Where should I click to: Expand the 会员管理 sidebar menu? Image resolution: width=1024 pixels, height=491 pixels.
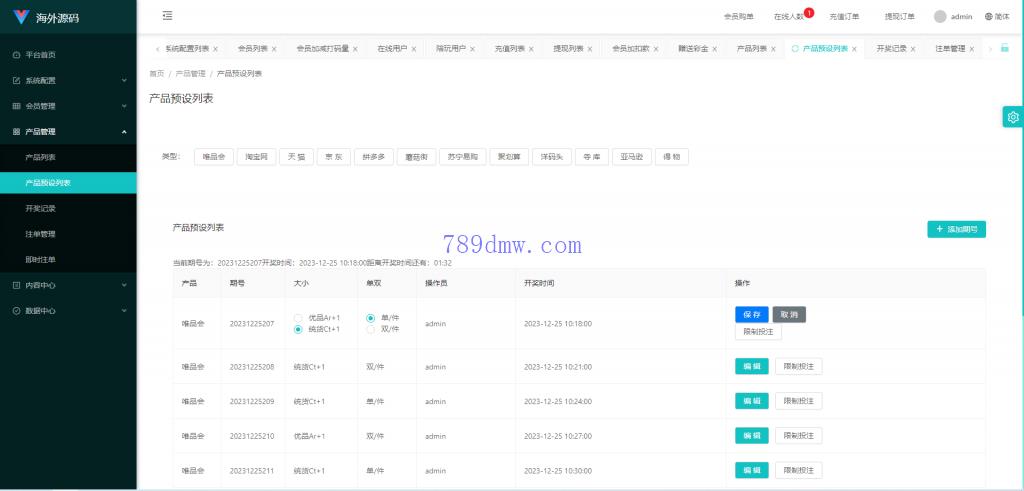[x=68, y=106]
